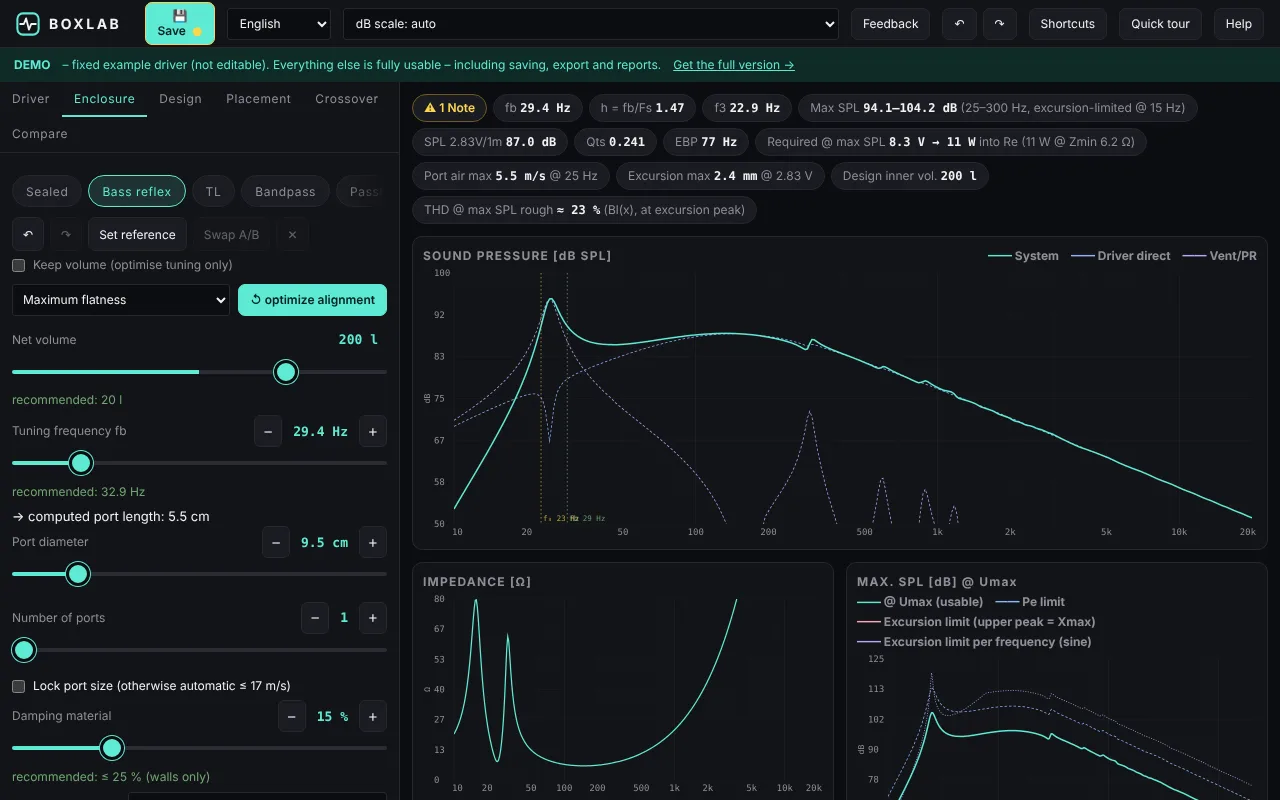
Task: Go to the Compare tab
Action: pyautogui.click(x=40, y=134)
